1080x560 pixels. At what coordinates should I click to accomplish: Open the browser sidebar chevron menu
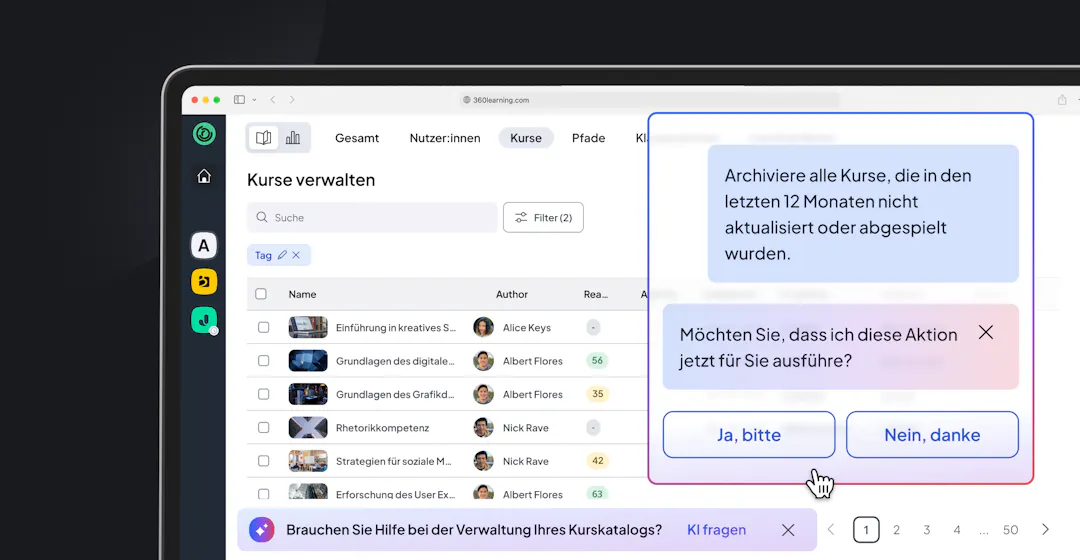(254, 100)
